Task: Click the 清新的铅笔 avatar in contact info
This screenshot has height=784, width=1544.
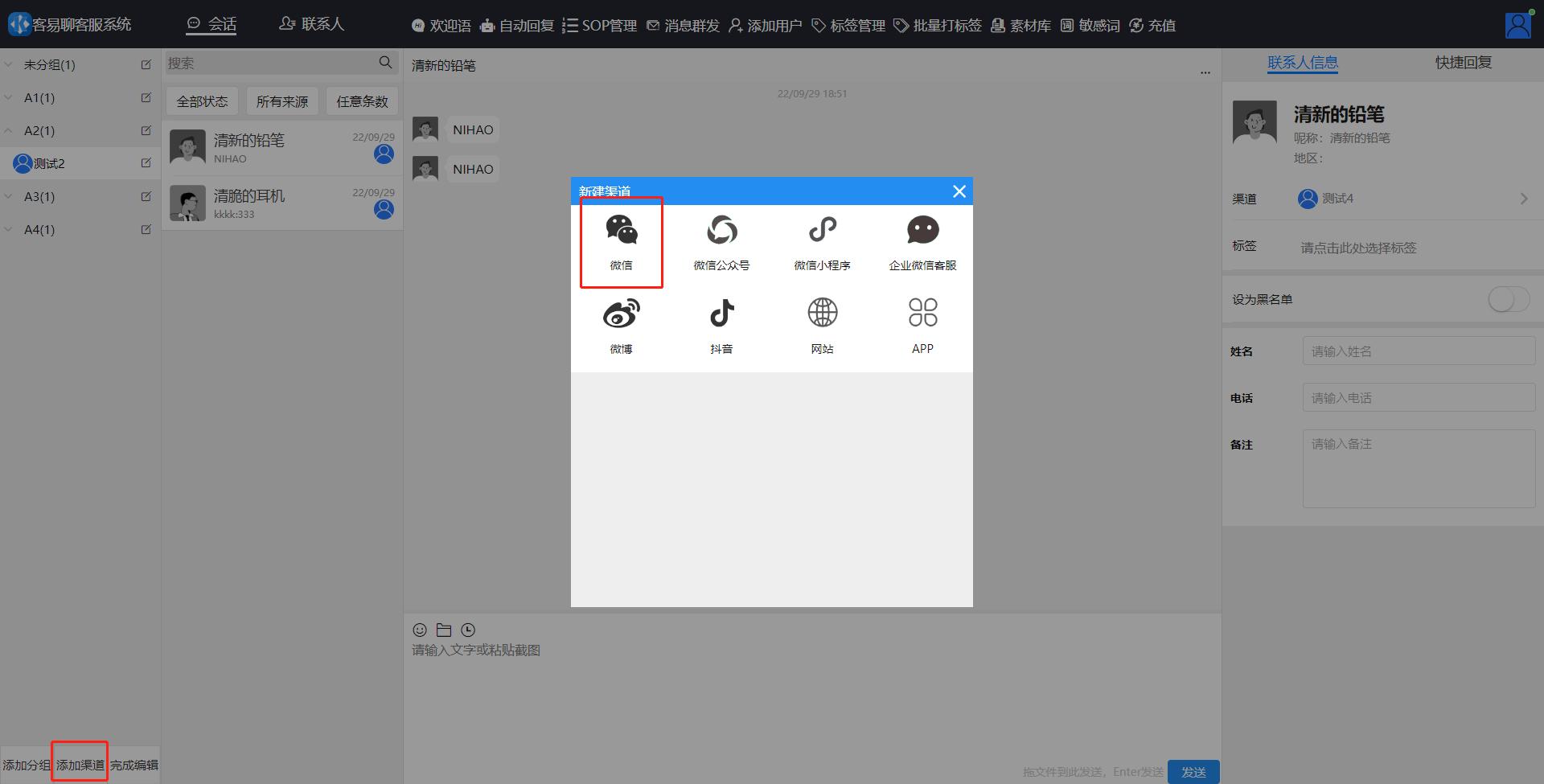Action: pyautogui.click(x=1254, y=122)
